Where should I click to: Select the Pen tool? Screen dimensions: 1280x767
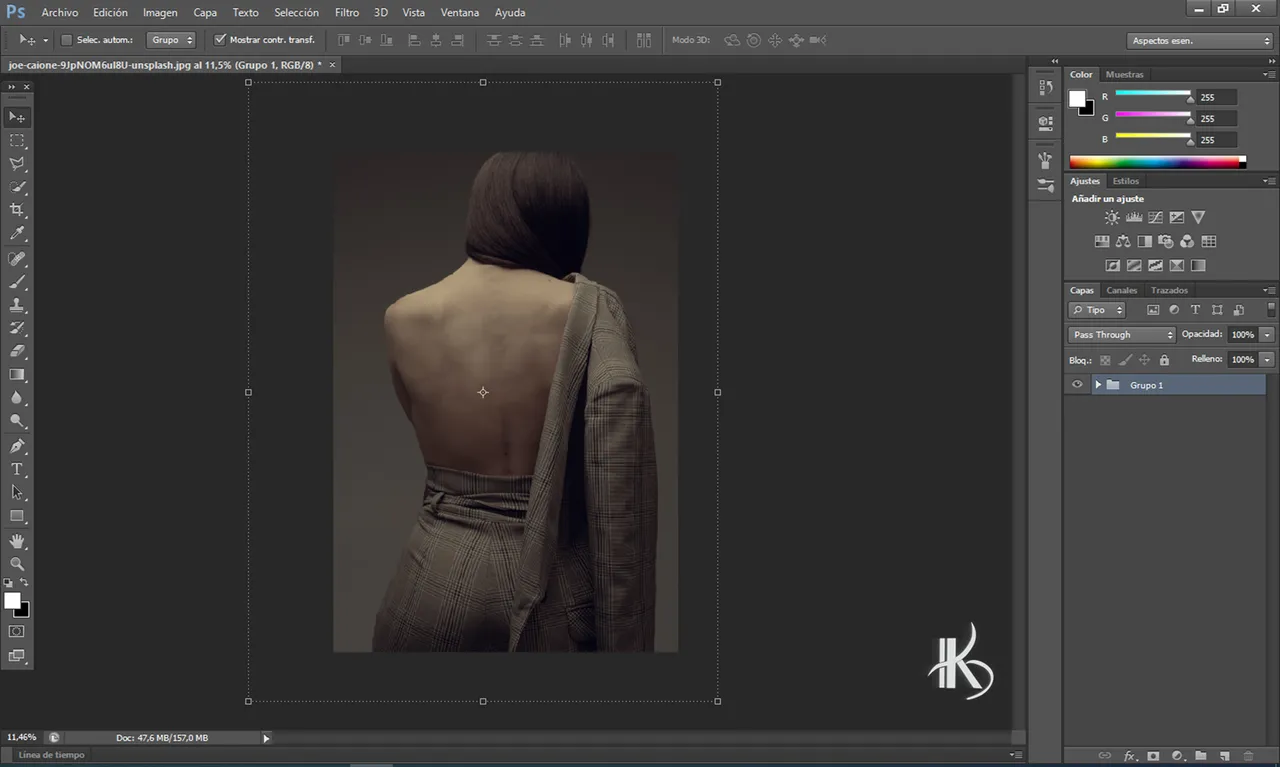click(x=17, y=446)
